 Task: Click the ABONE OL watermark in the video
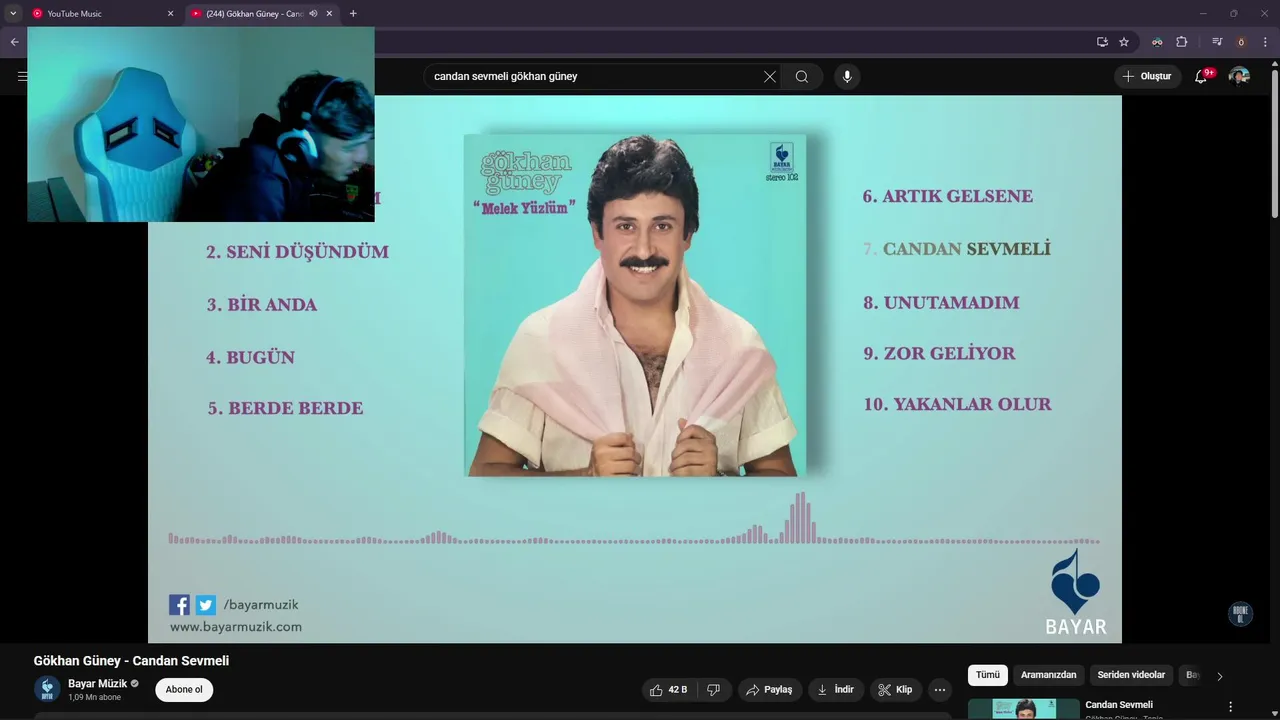point(1240,614)
